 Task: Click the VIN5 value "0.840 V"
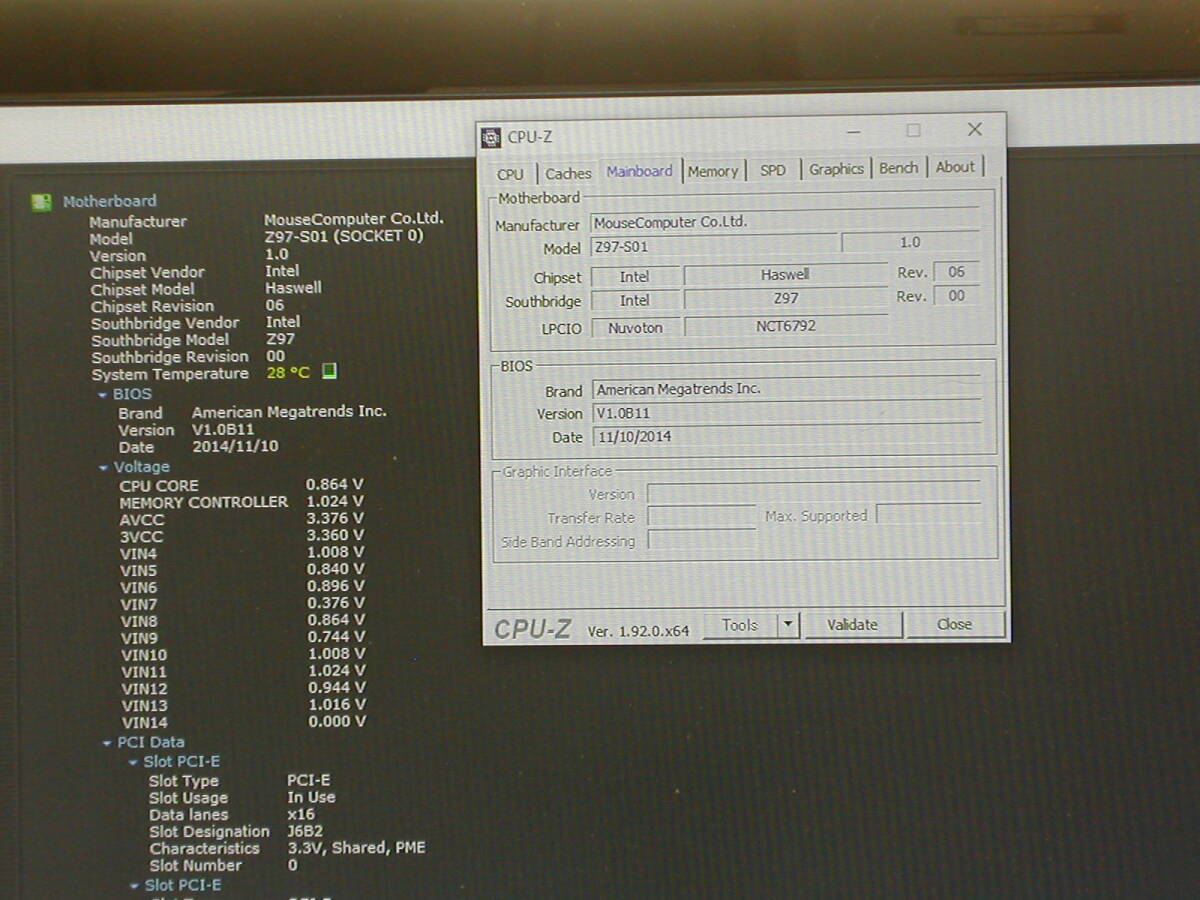tap(335, 569)
